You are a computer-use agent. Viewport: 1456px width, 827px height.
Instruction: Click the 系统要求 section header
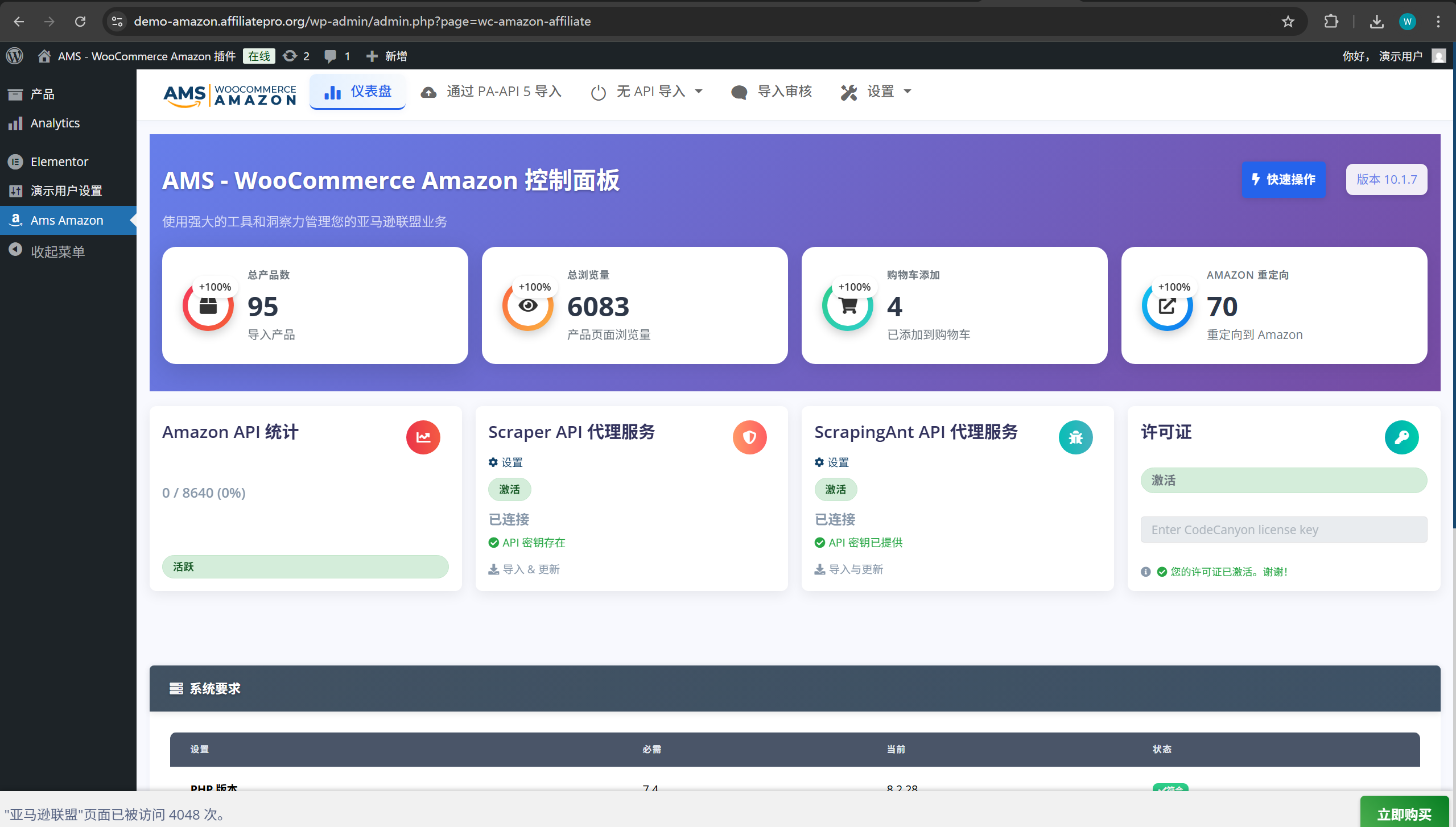coord(794,688)
